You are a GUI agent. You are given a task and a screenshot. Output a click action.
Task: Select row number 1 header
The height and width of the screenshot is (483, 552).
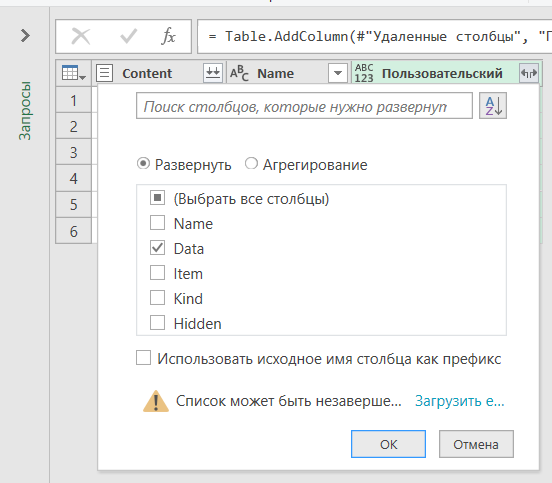point(74,100)
